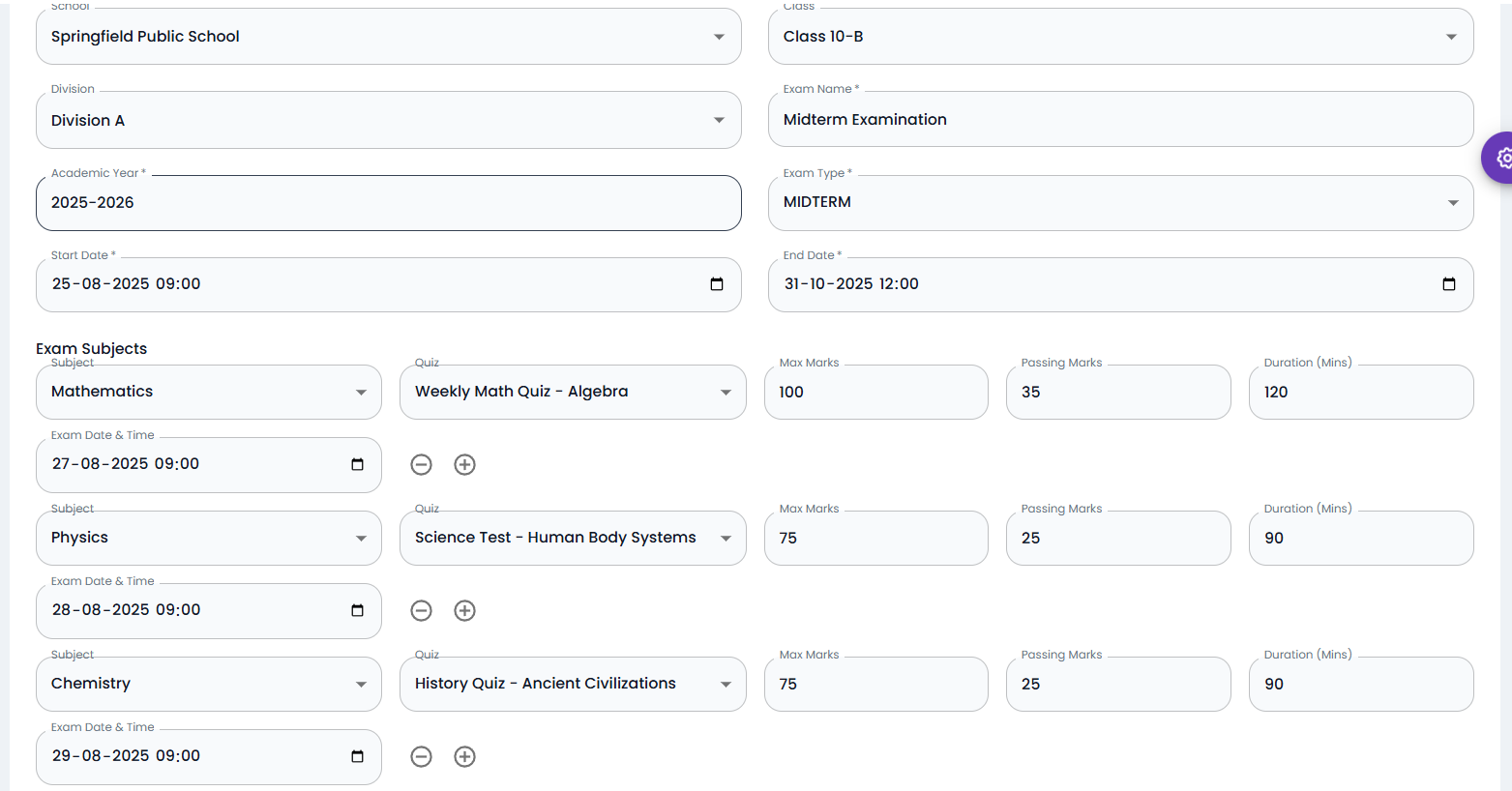Click Max Marks for Physics
Viewport: 1512px width, 791px height.
[x=875, y=538]
